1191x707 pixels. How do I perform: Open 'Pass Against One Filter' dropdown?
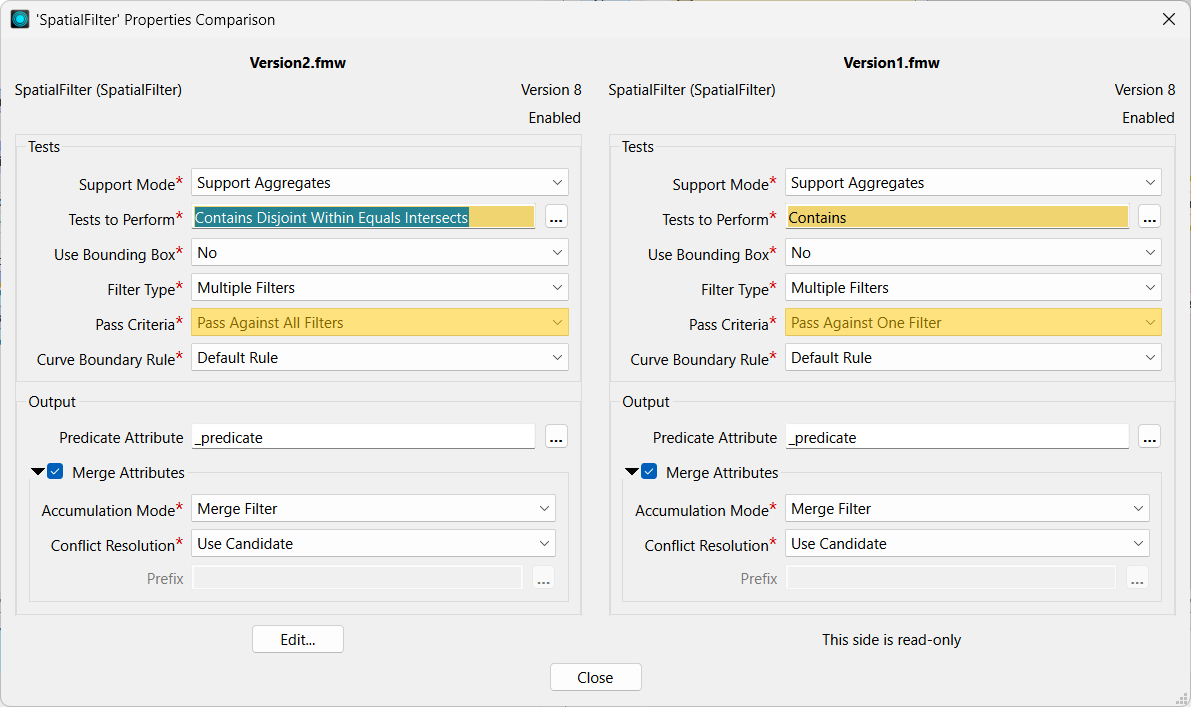pos(973,322)
